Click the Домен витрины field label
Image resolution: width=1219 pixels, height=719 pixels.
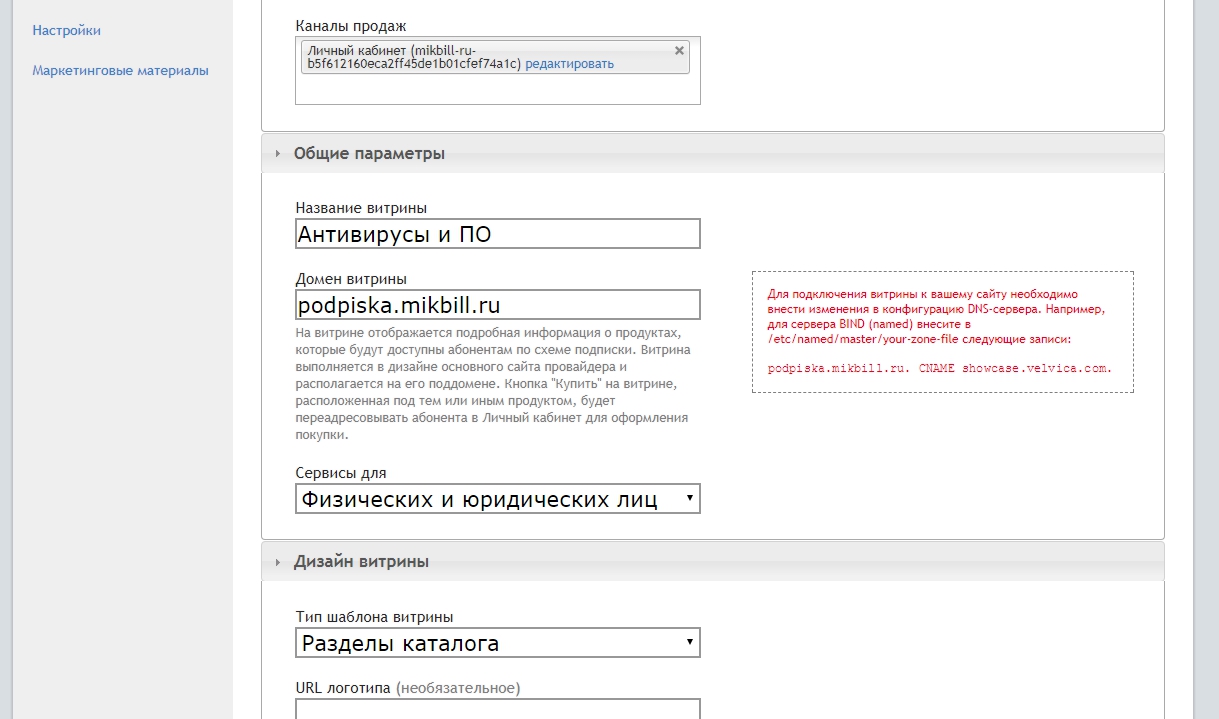(x=350, y=279)
